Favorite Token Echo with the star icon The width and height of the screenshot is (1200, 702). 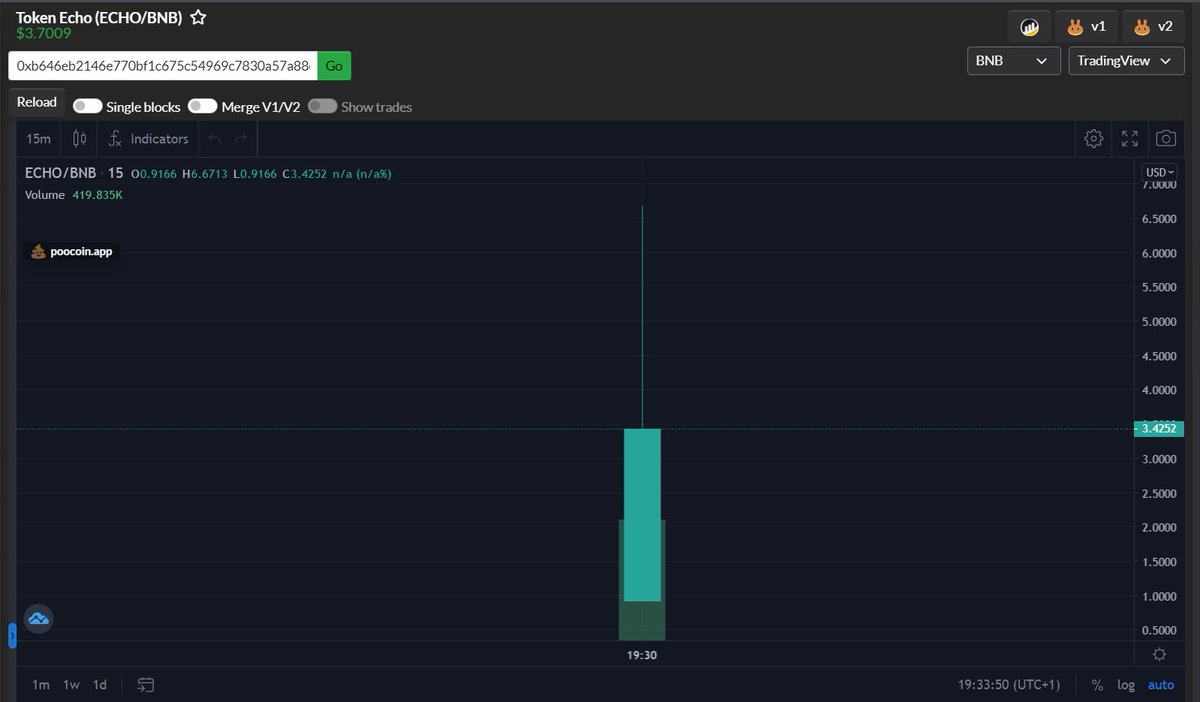(x=198, y=16)
